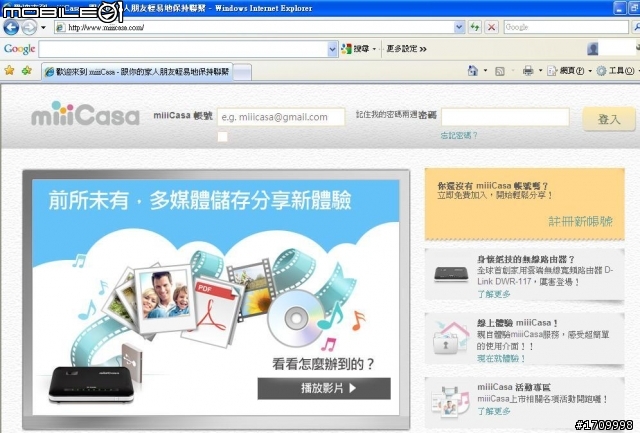Open Favorites Center with the yellow star
Image resolution: width=640 pixels, height=433 pixels.
coord(9,71)
